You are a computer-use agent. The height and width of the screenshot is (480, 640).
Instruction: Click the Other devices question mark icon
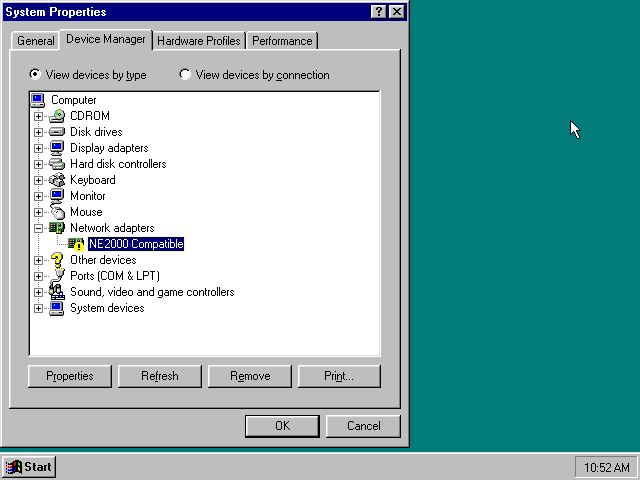[57, 260]
